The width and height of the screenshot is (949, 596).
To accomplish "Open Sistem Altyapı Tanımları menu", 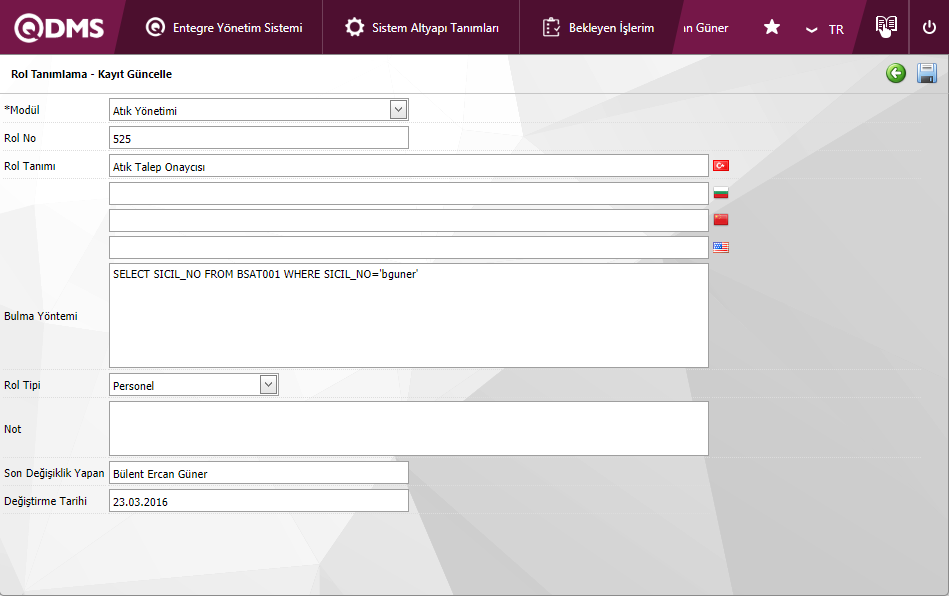I will coord(421,28).
